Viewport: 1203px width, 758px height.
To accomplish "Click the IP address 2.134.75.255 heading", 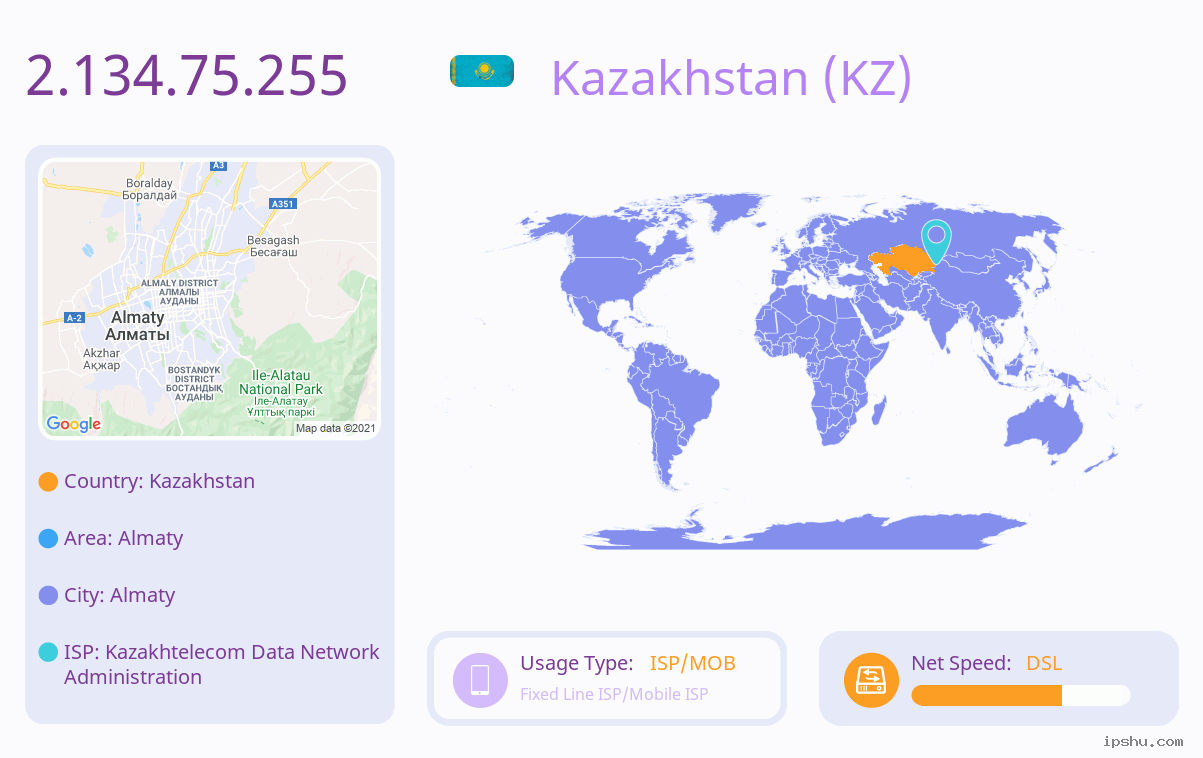I will (186, 75).
